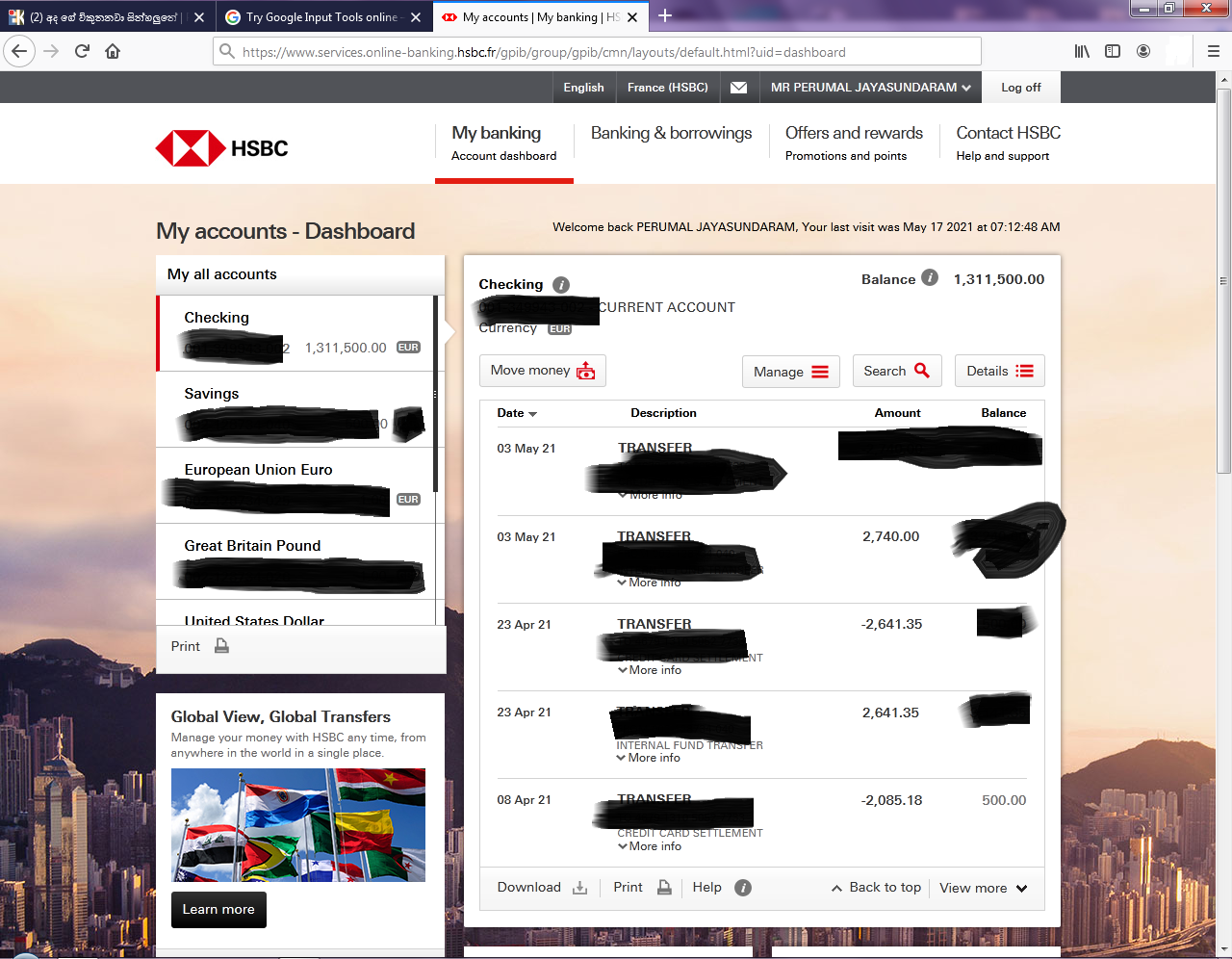1232x959 pixels.
Task: Open the secure messages envelope icon
Action: [738, 88]
